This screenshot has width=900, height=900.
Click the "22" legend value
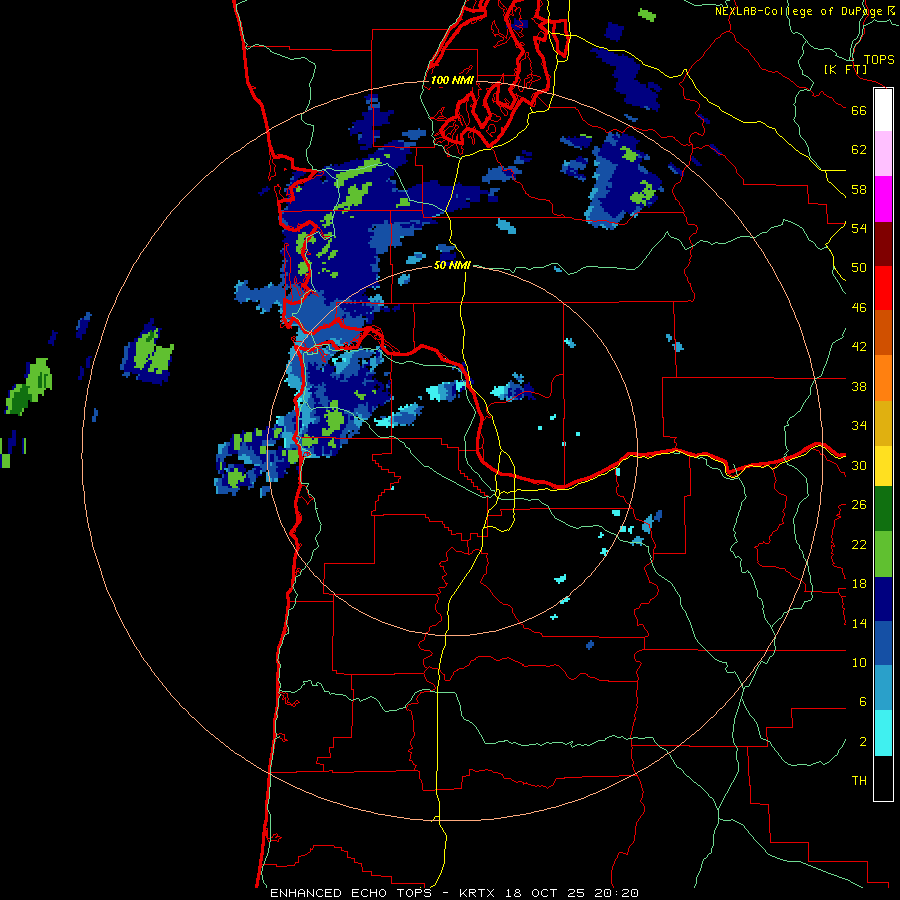(x=859, y=544)
